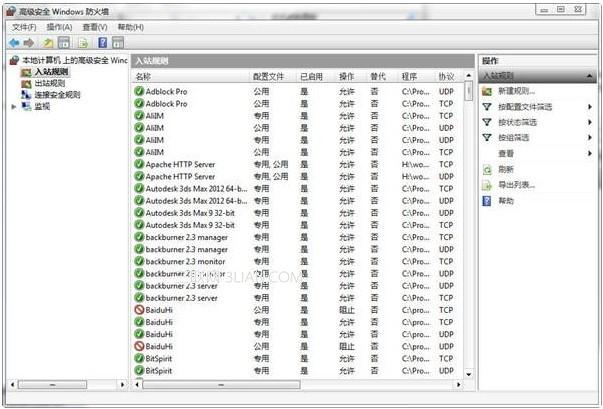Toggle the console tree pane toolbar icon
Viewport: 603px width, 409px height.
pyautogui.click(x=64, y=42)
